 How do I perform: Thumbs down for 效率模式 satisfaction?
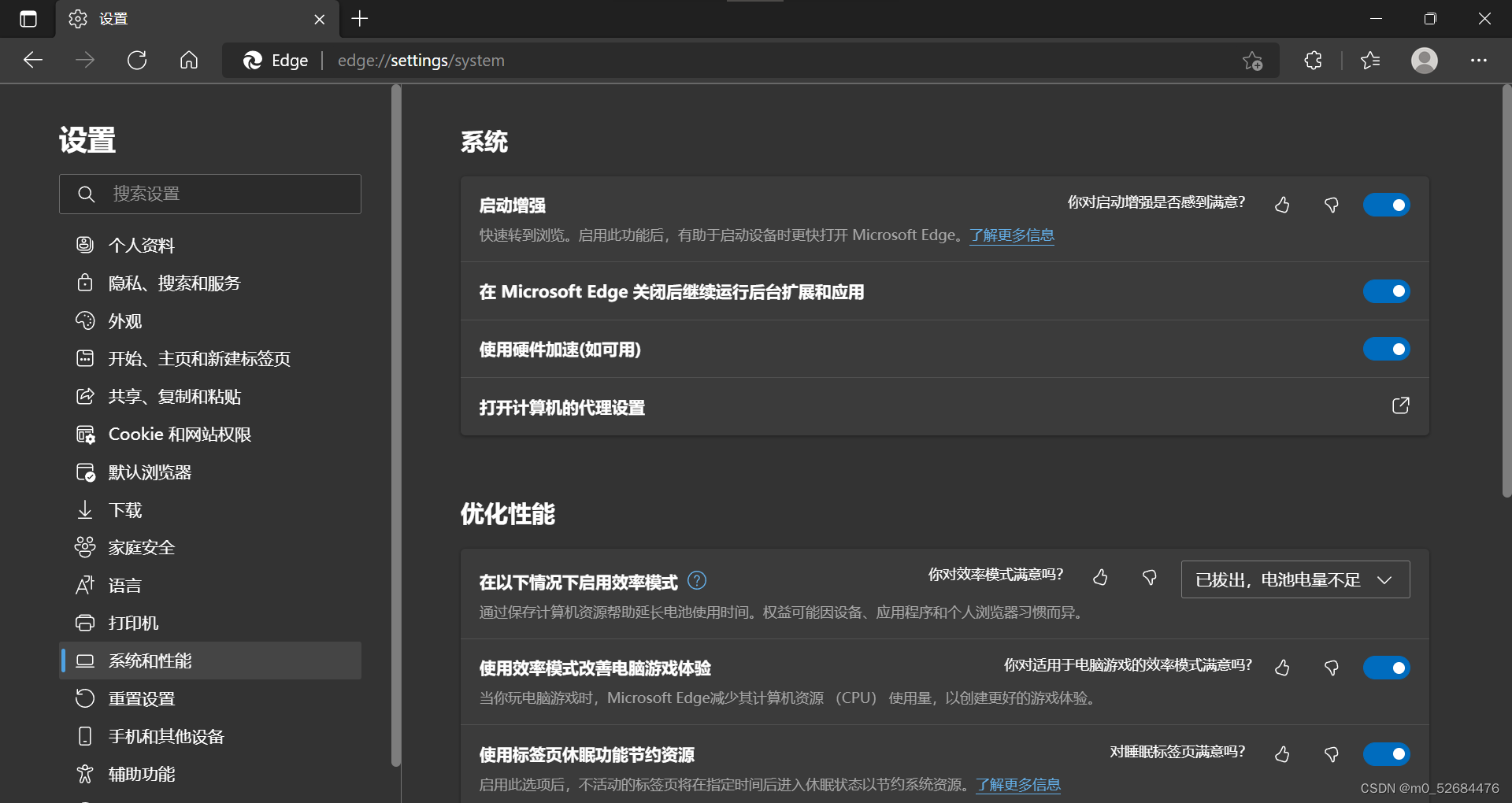pyautogui.click(x=1150, y=578)
